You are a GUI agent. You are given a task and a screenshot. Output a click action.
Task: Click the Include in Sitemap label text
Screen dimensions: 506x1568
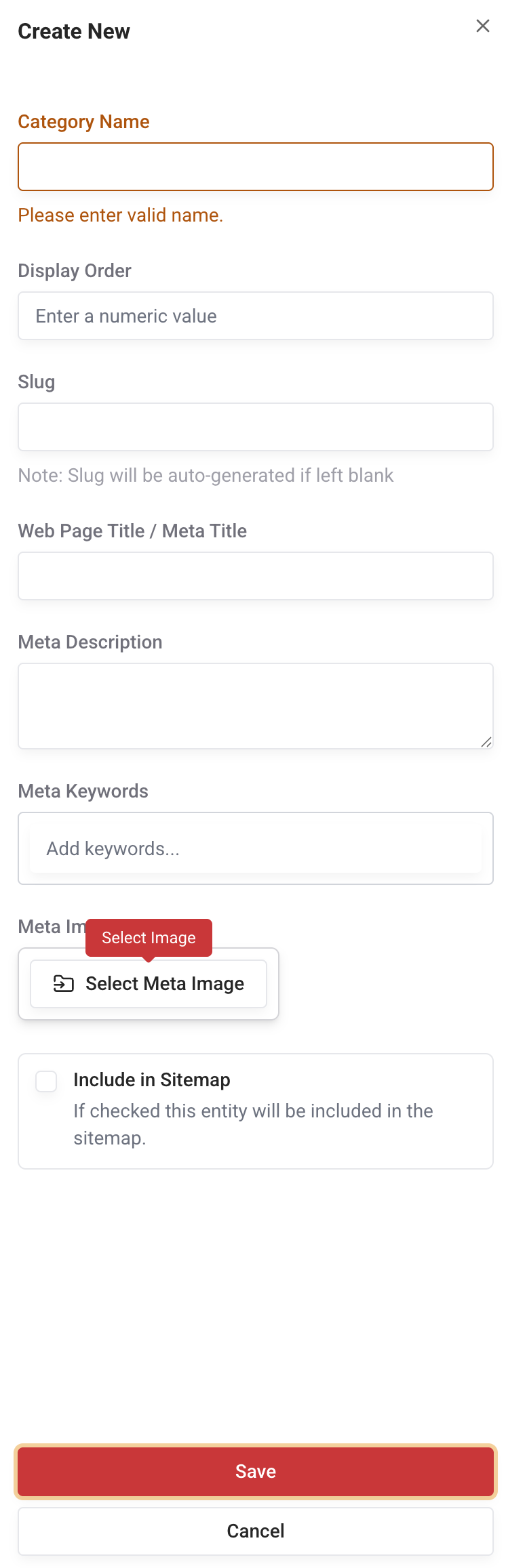coord(151,1079)
